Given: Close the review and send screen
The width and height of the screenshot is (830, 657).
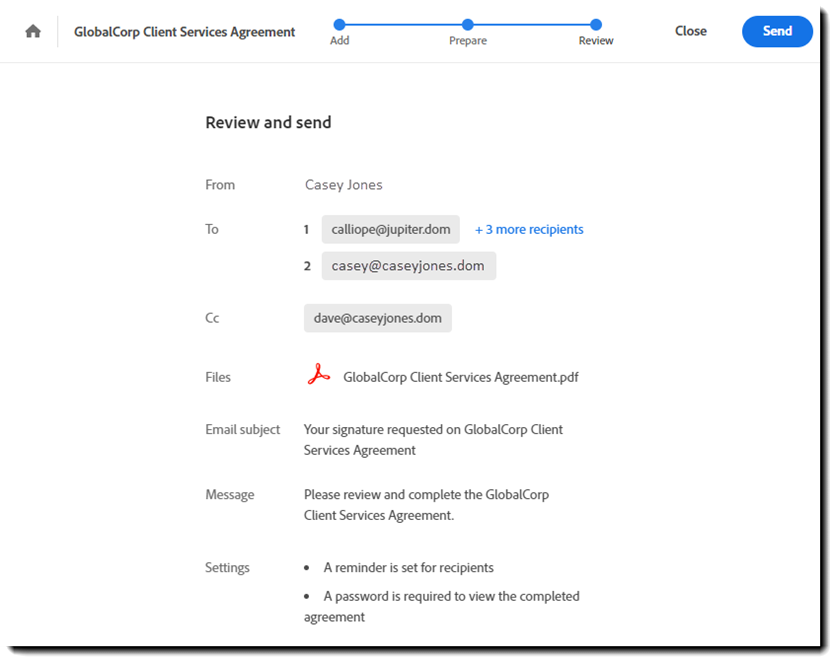Looking at the screenshot, I should (x=690, y=31).
